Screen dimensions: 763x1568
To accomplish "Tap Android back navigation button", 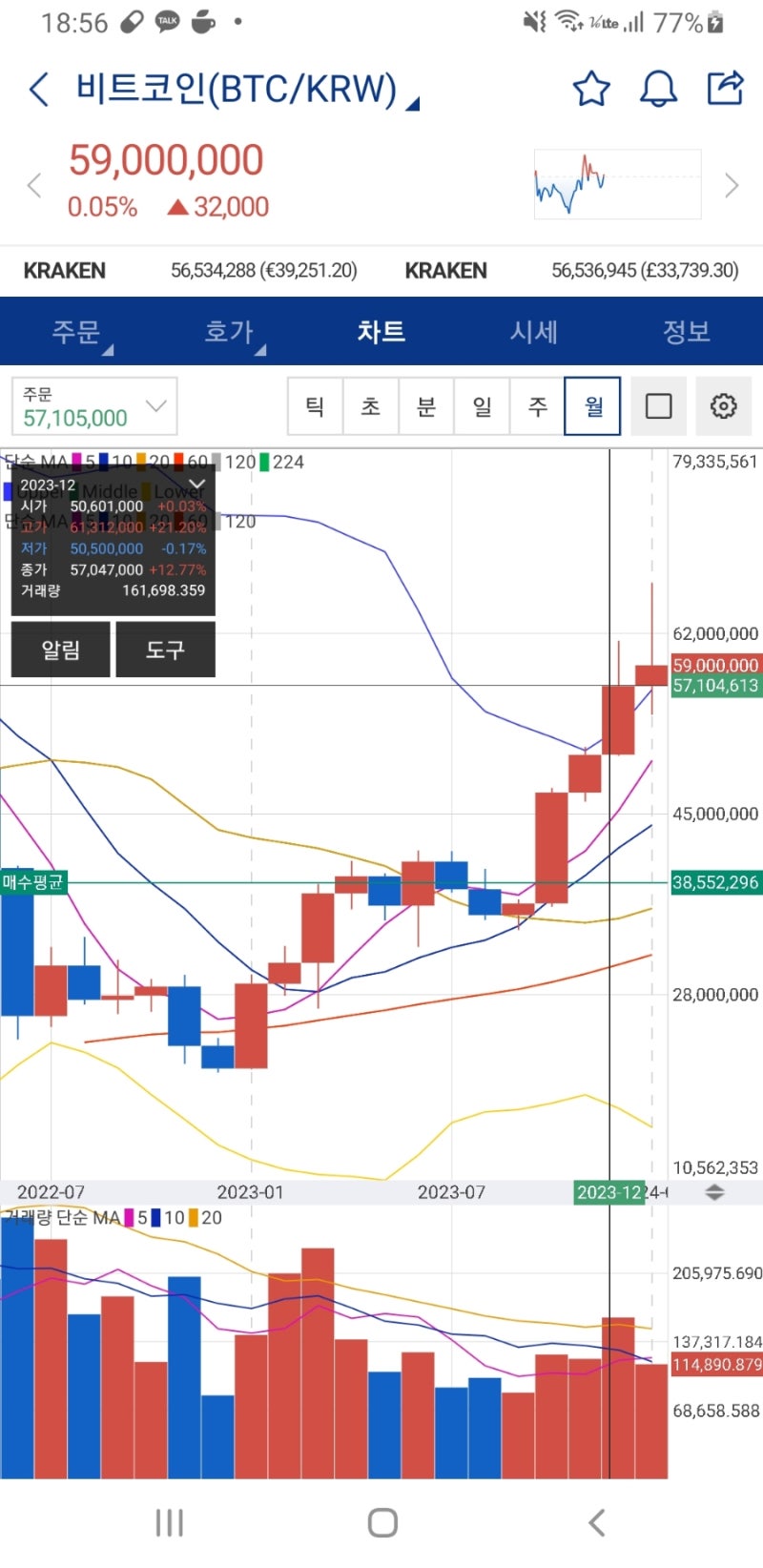I will (596, 1522).
